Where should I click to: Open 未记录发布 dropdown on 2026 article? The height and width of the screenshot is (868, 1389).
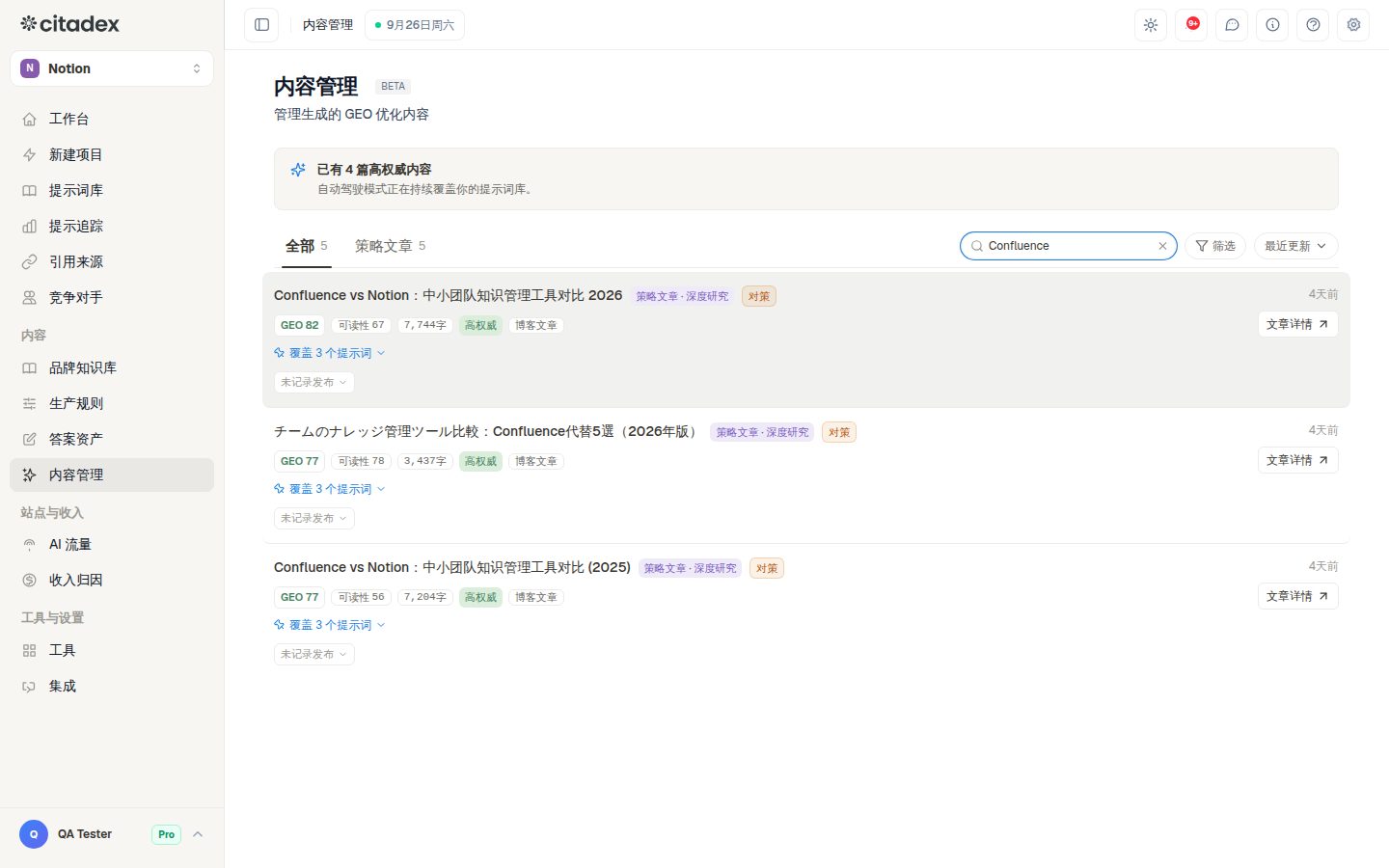pyautogui.click(x=314, y=383)
